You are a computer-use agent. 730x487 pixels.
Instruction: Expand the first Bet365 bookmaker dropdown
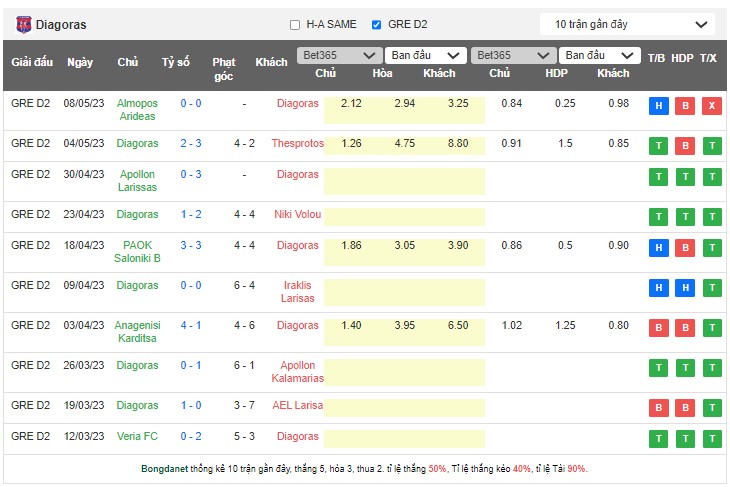pyautogui.click(x=339, y=55)
